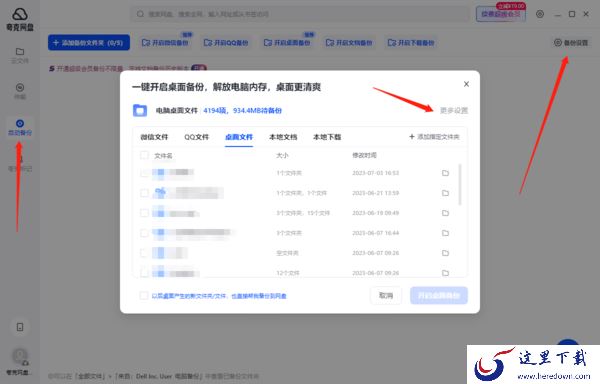Viewport: 600px width, 384px height.
Task: Click 添加备份文件夹 (0/5) blue button
Action: [89, 42]
